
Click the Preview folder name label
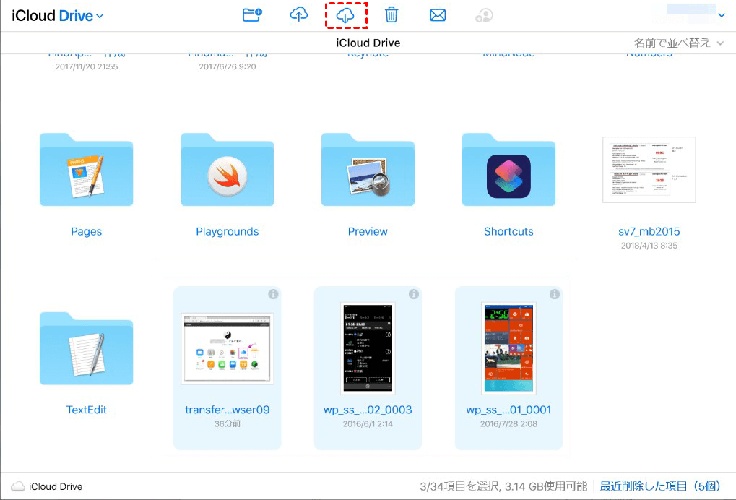pyautogui.click(x=368, y=231)
